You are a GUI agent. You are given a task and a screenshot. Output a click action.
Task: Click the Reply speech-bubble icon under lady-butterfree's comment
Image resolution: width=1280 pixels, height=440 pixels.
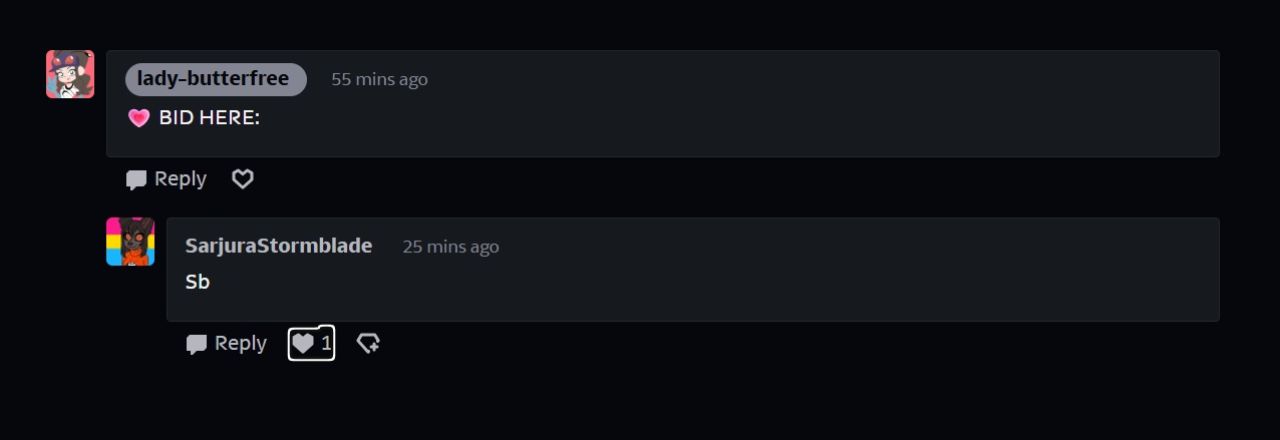tap(136, 180)
